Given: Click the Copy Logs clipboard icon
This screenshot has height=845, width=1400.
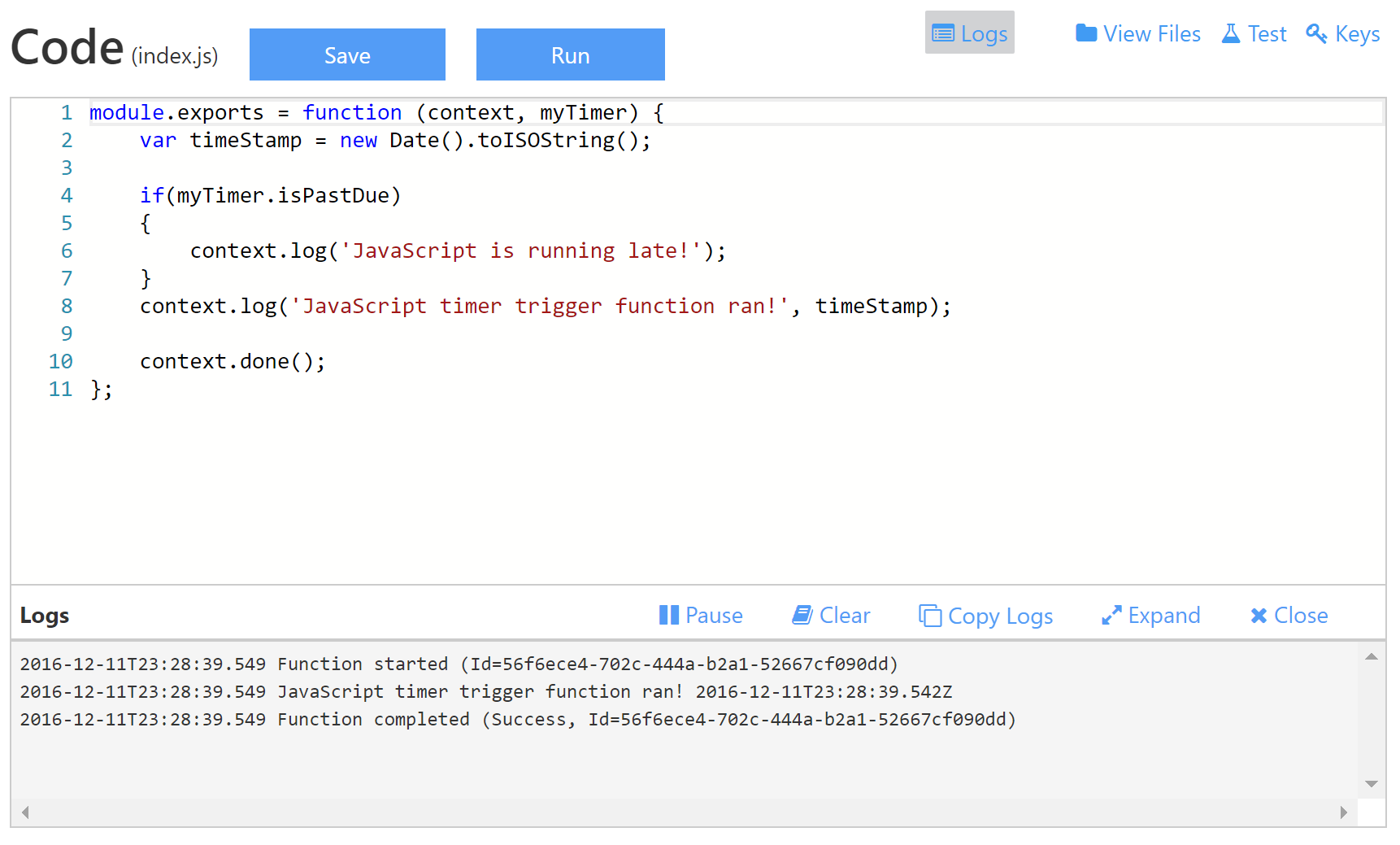Looking at the screenshot, I should pos(929,616).
